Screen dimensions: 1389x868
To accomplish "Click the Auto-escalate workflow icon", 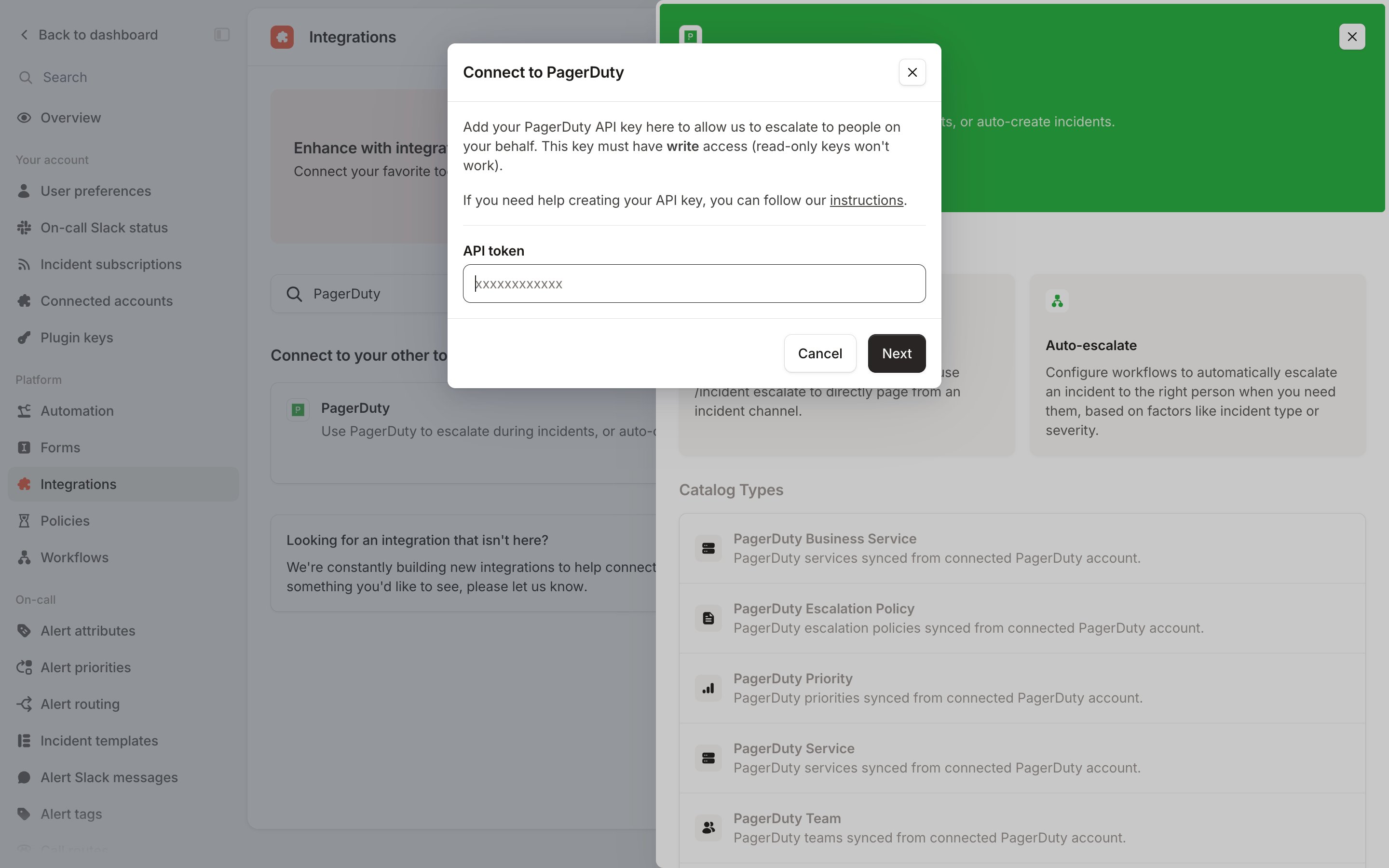I will tap(1057, 301).
